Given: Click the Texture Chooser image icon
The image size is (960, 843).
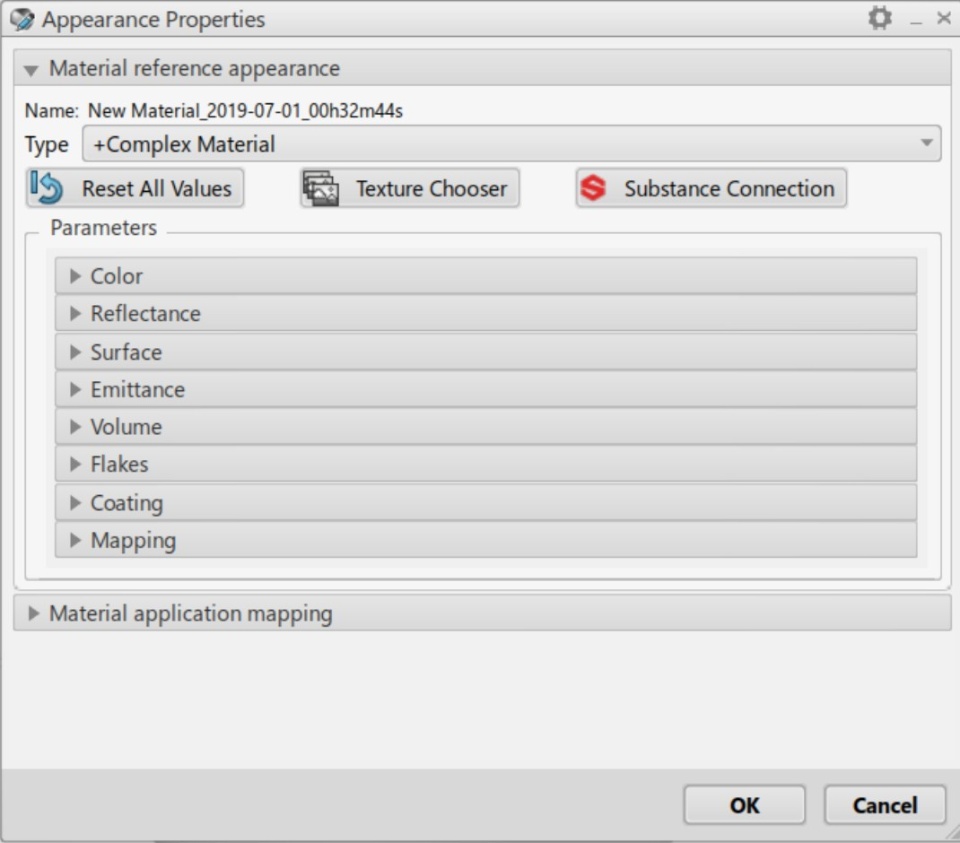Looking at the screenshot, I should click(321, 188).
